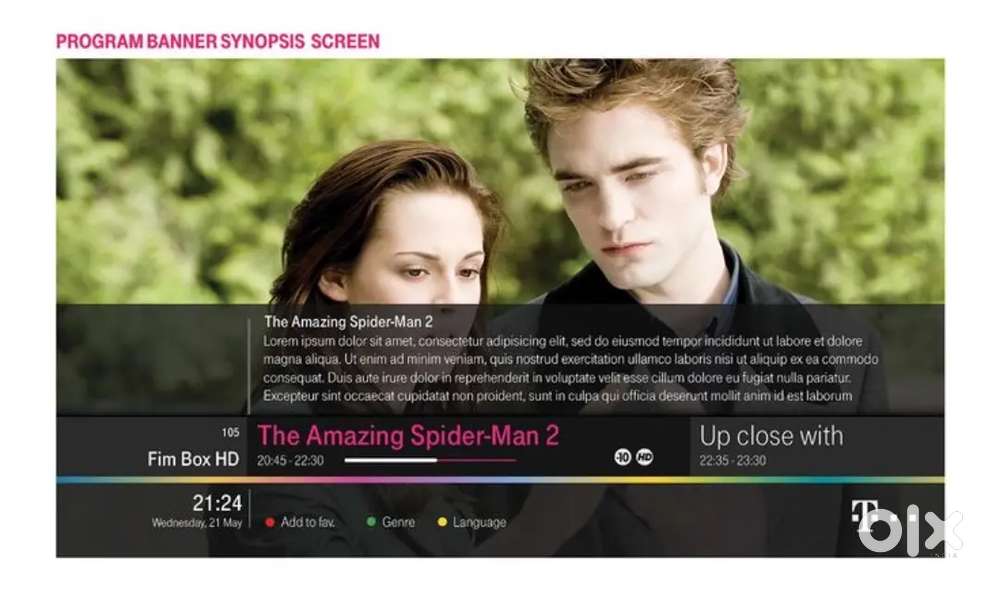Click the Program Banner Synopsis Screen heading
Screen dimensions: 1000x596
click(218, 41)
